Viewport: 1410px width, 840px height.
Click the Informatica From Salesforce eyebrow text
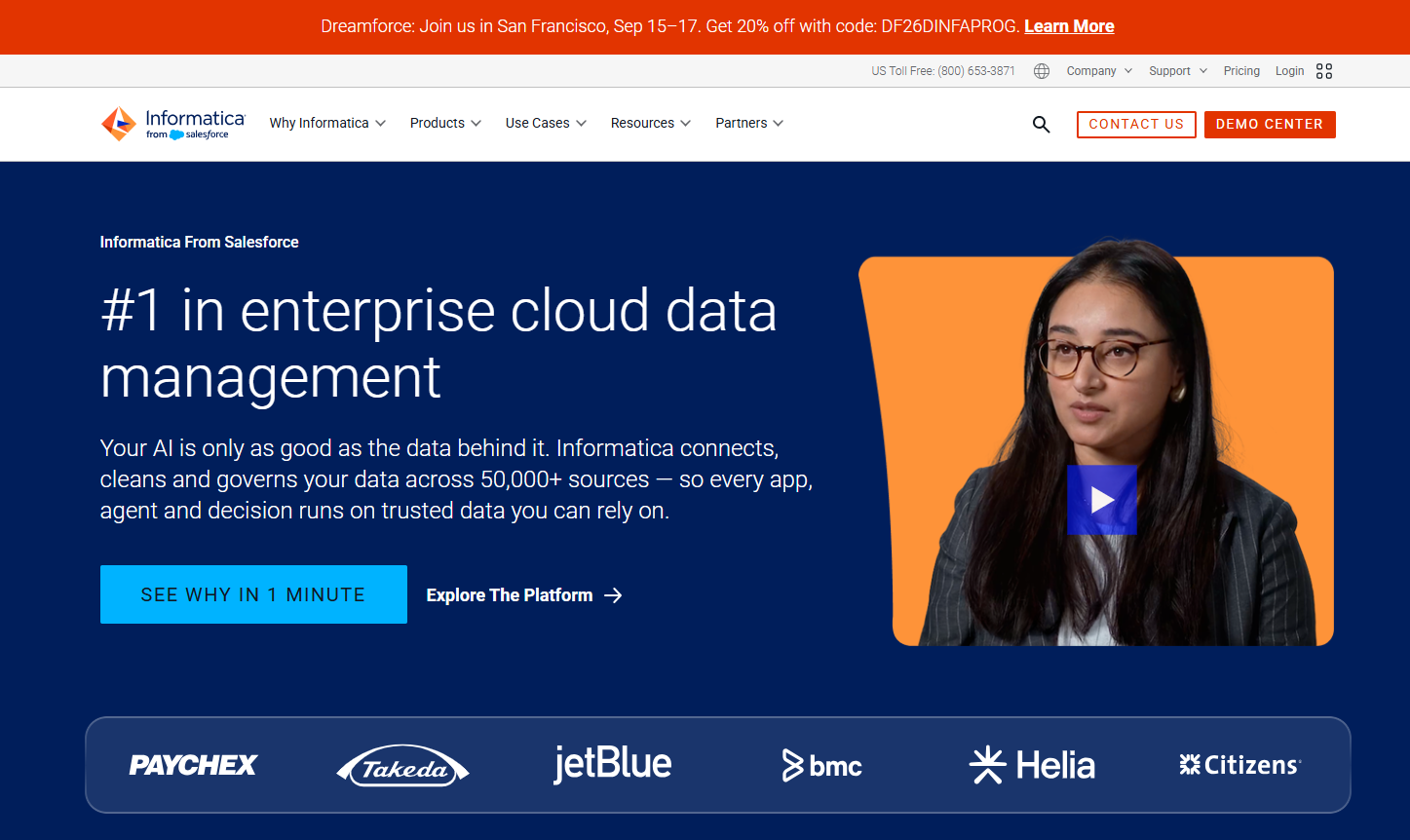point(200,243)
